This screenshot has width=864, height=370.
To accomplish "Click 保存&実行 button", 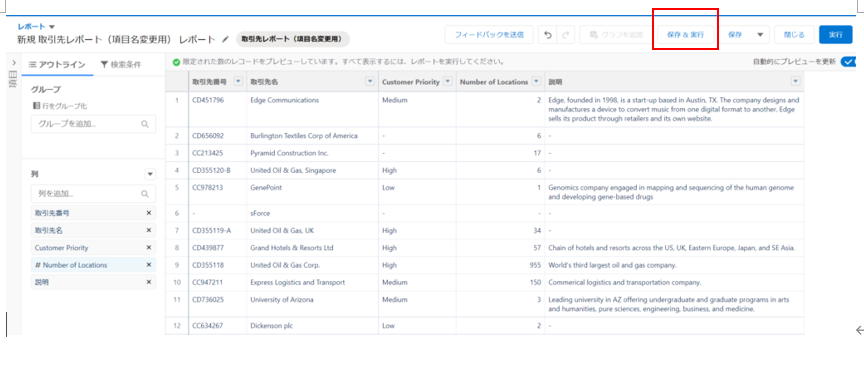I will click(x=685, y=34).
